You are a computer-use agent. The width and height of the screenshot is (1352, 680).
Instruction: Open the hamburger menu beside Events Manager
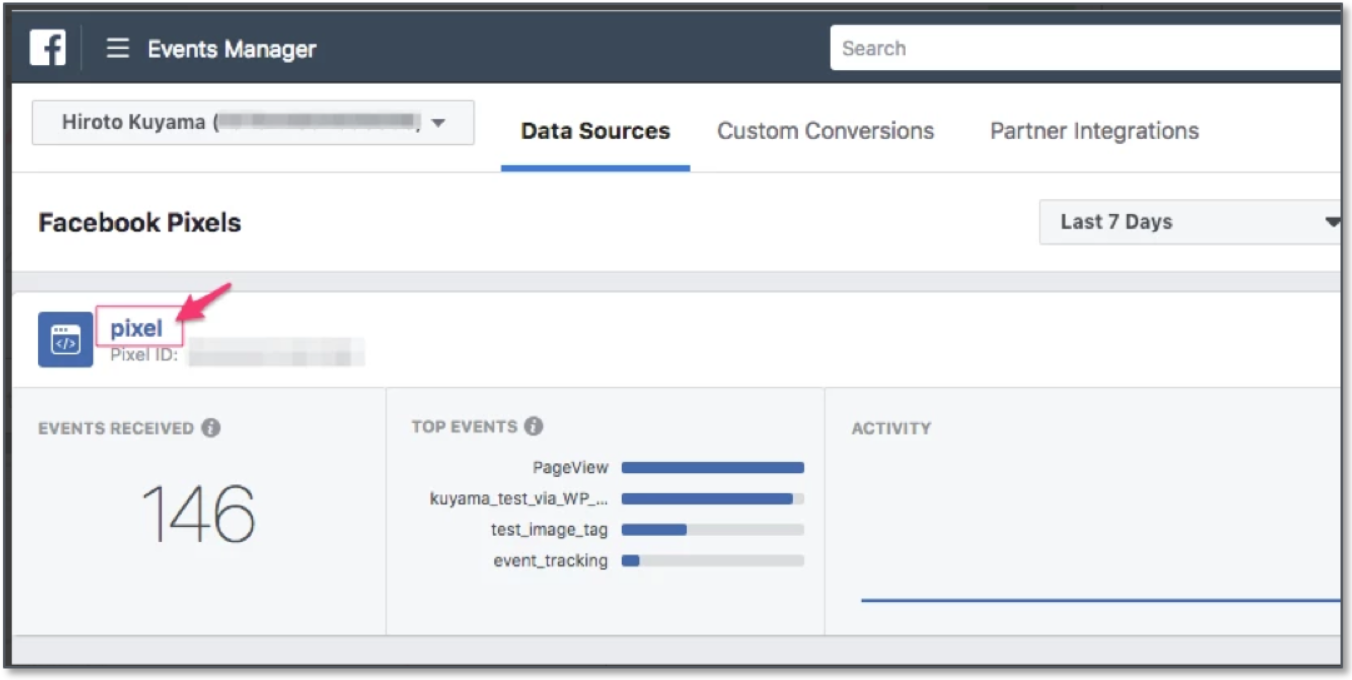pyautogui.click(x=118, y=48)
